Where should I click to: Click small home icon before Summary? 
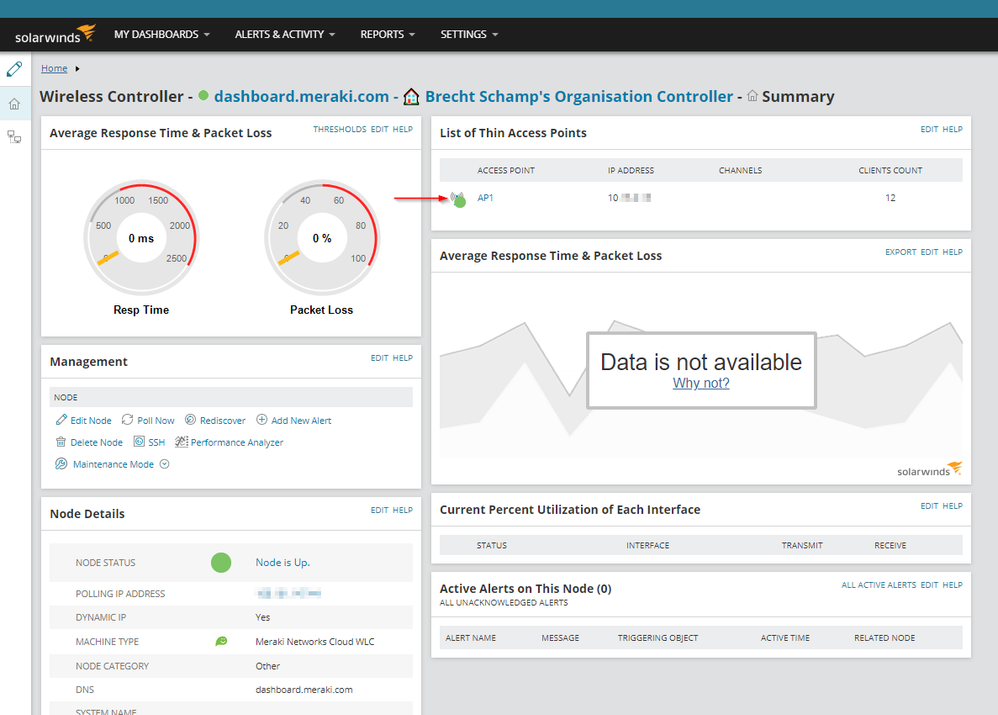[752, 96]
